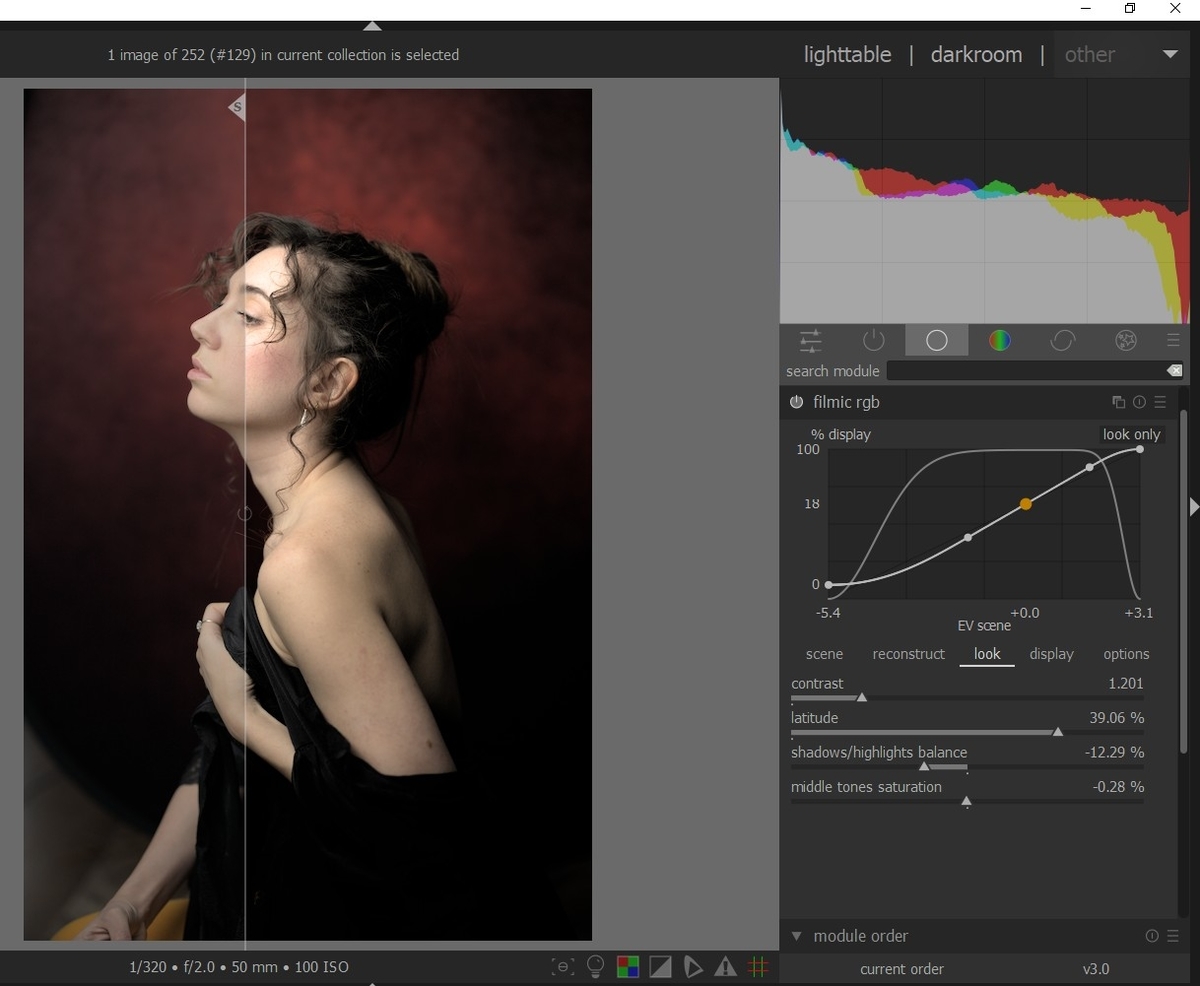Toggle gamut check warning
This screenshot has height=986, width=1200.
pyautogui.click(x=726, y=967)
